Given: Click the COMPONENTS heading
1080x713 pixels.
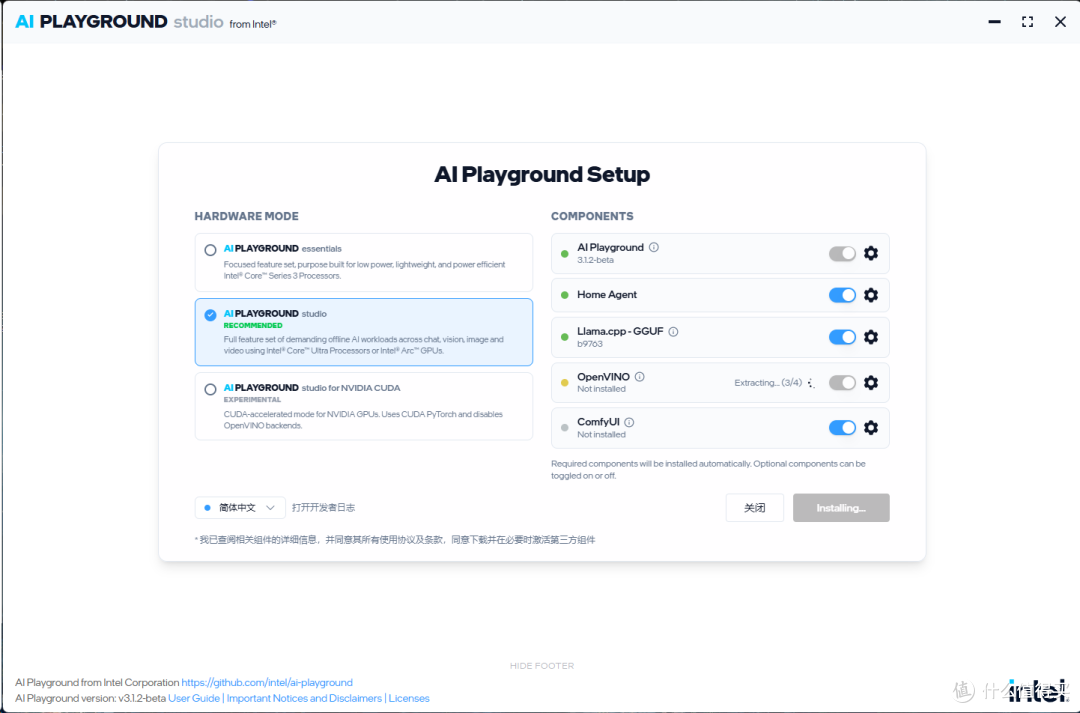Looking at the screenshot, I should [592, 216].
